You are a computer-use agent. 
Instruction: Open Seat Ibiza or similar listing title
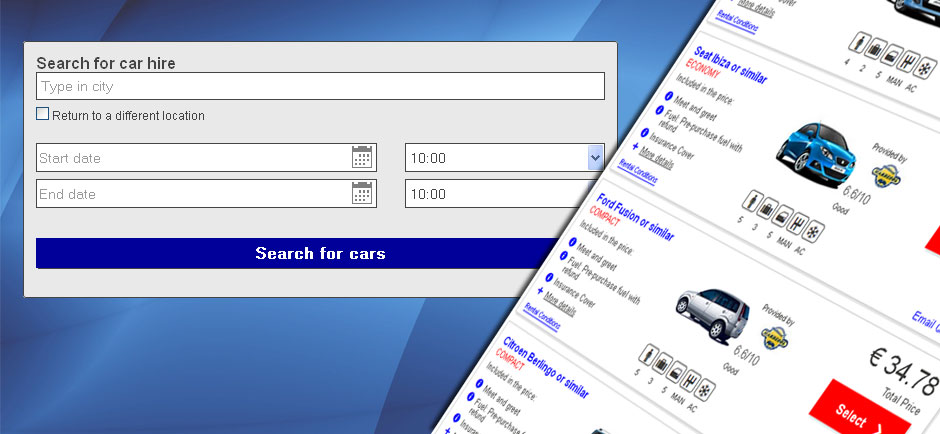[730, 65]
